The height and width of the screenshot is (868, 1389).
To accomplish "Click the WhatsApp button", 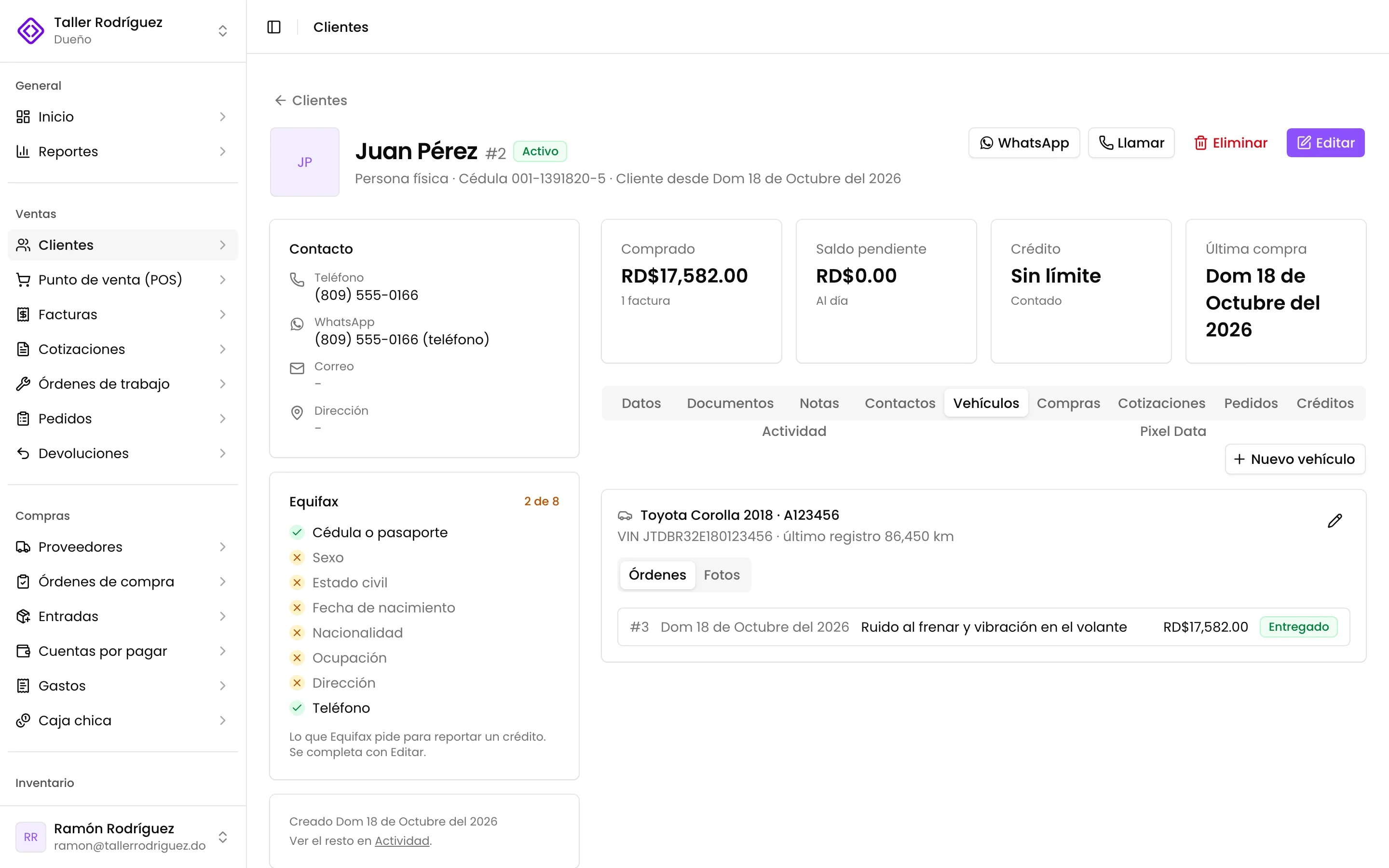I will [x=1024, y=142].
